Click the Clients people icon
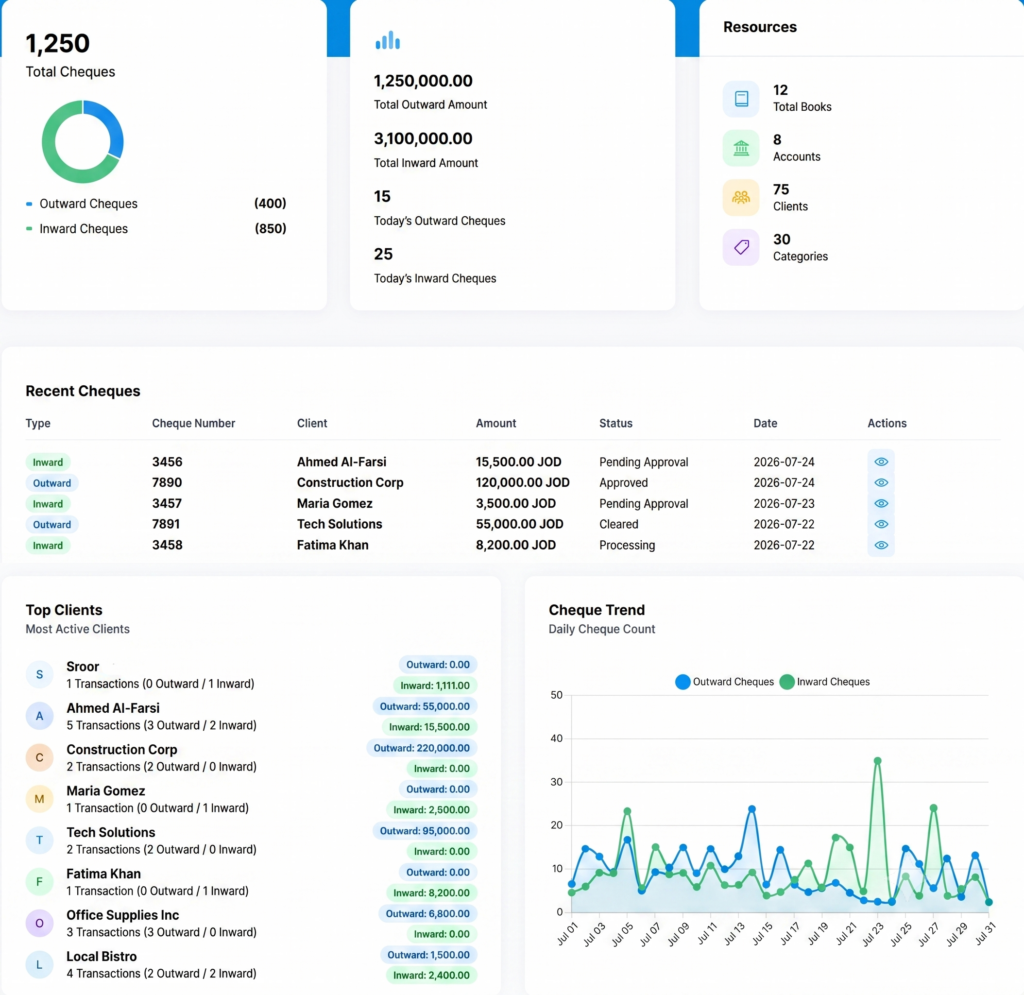Screen dimensions: 1024x995 tap(741, 198)
